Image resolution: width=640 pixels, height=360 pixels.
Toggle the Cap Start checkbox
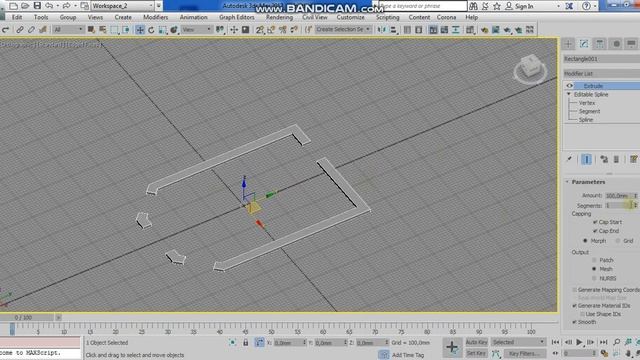595,222
